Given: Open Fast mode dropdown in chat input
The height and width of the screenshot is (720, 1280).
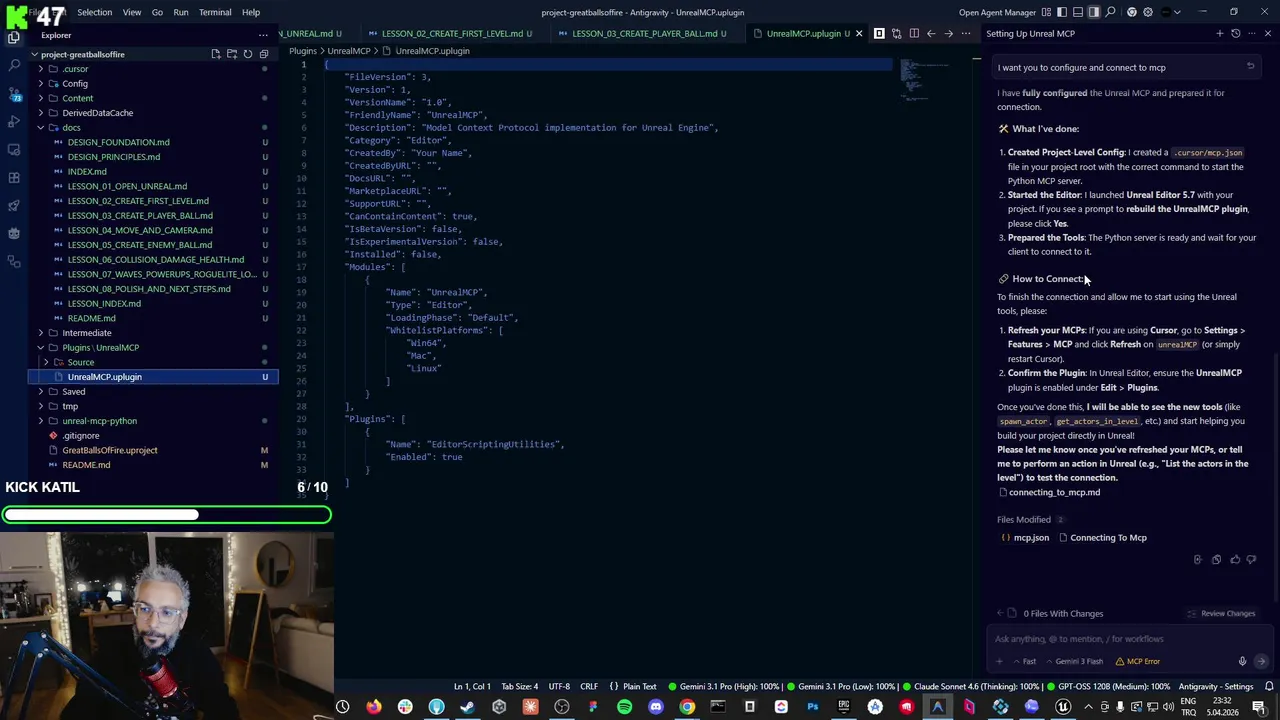Looking at the screenshot, I should pyautogui.click(x=1025, y=661).
